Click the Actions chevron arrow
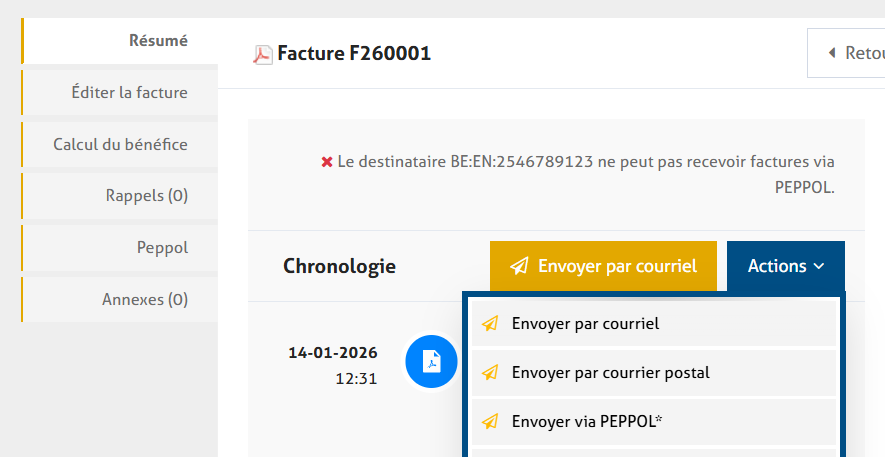 [x=819, y=266]
